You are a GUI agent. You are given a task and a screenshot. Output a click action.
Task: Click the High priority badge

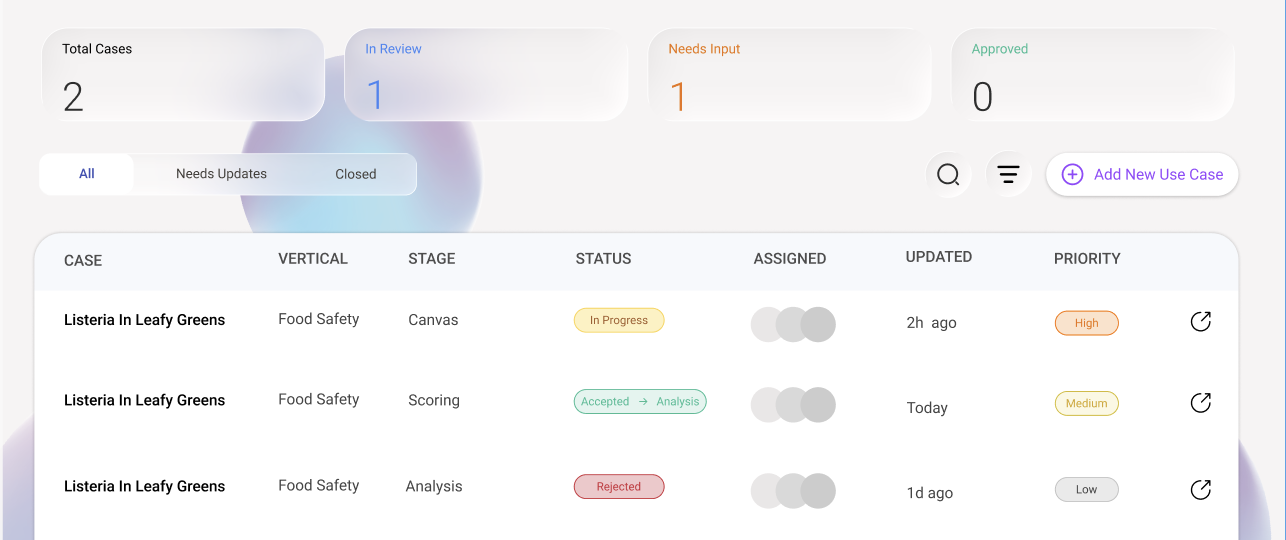(1086, 323)
